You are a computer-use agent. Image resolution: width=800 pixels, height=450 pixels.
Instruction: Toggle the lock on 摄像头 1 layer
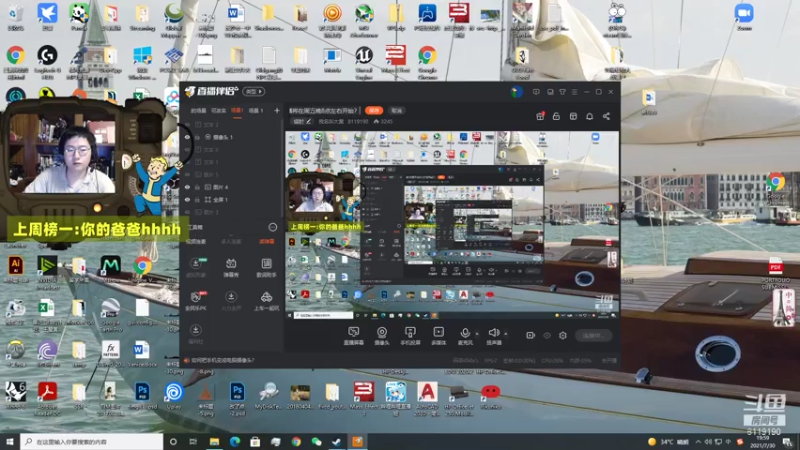pyautogui.click(x=197, y=137)
